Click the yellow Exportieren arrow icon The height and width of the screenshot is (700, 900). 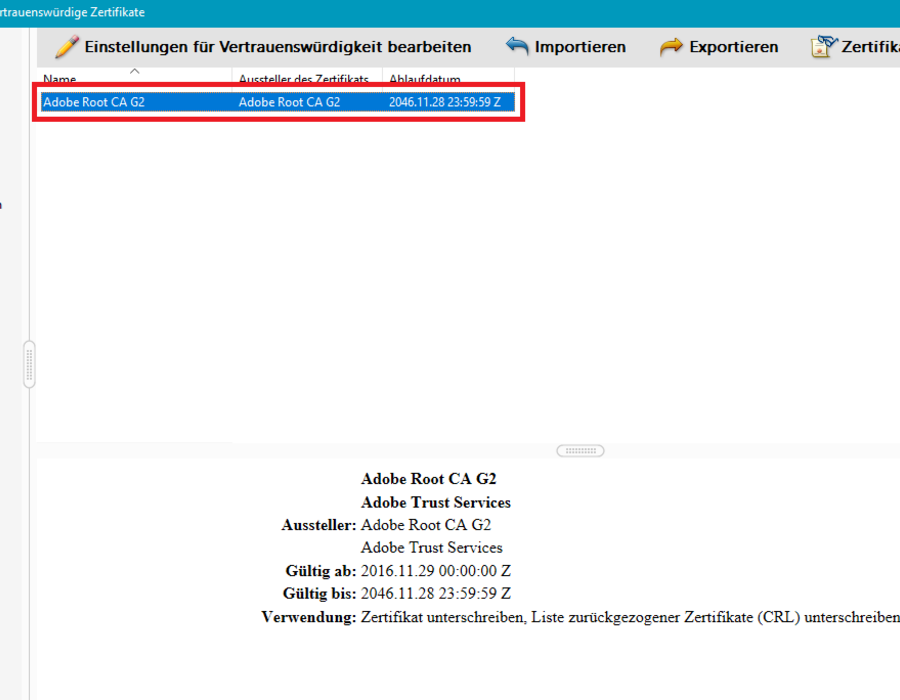coord(671,46)
